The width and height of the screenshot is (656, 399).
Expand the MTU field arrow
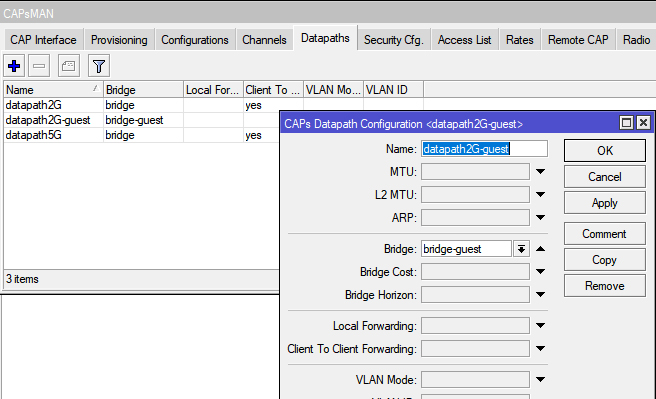(x=541, y=171)
